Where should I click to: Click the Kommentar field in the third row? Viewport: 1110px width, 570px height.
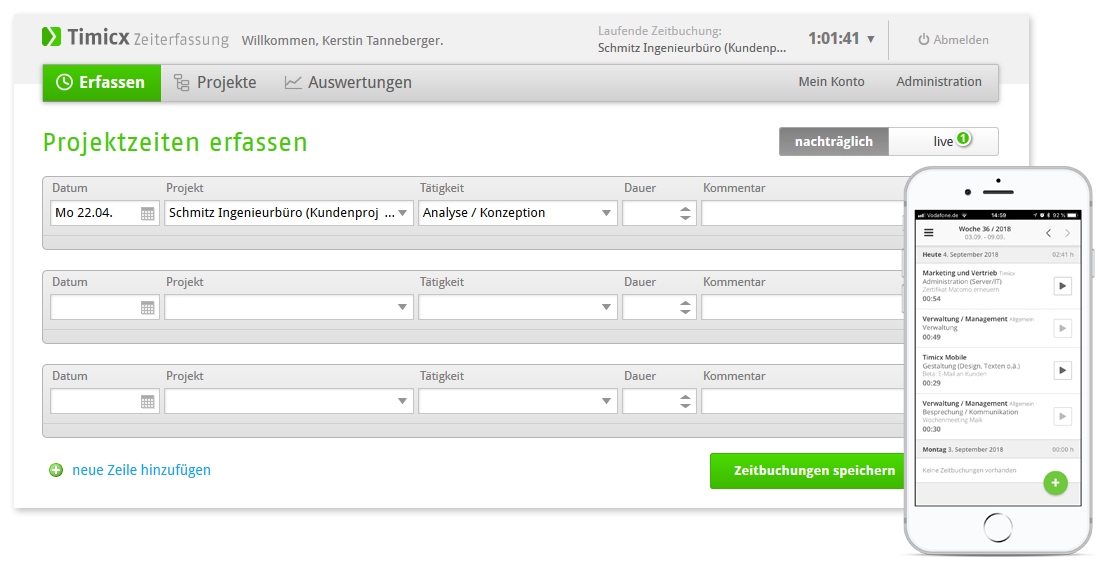tap(803, 401)
